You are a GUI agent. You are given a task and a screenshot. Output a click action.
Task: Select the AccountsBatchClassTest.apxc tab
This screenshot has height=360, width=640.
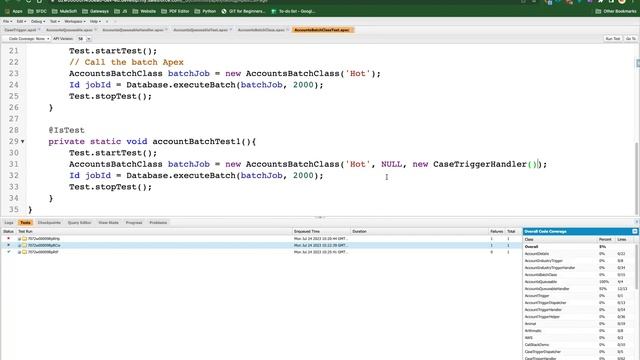(322, 30)
